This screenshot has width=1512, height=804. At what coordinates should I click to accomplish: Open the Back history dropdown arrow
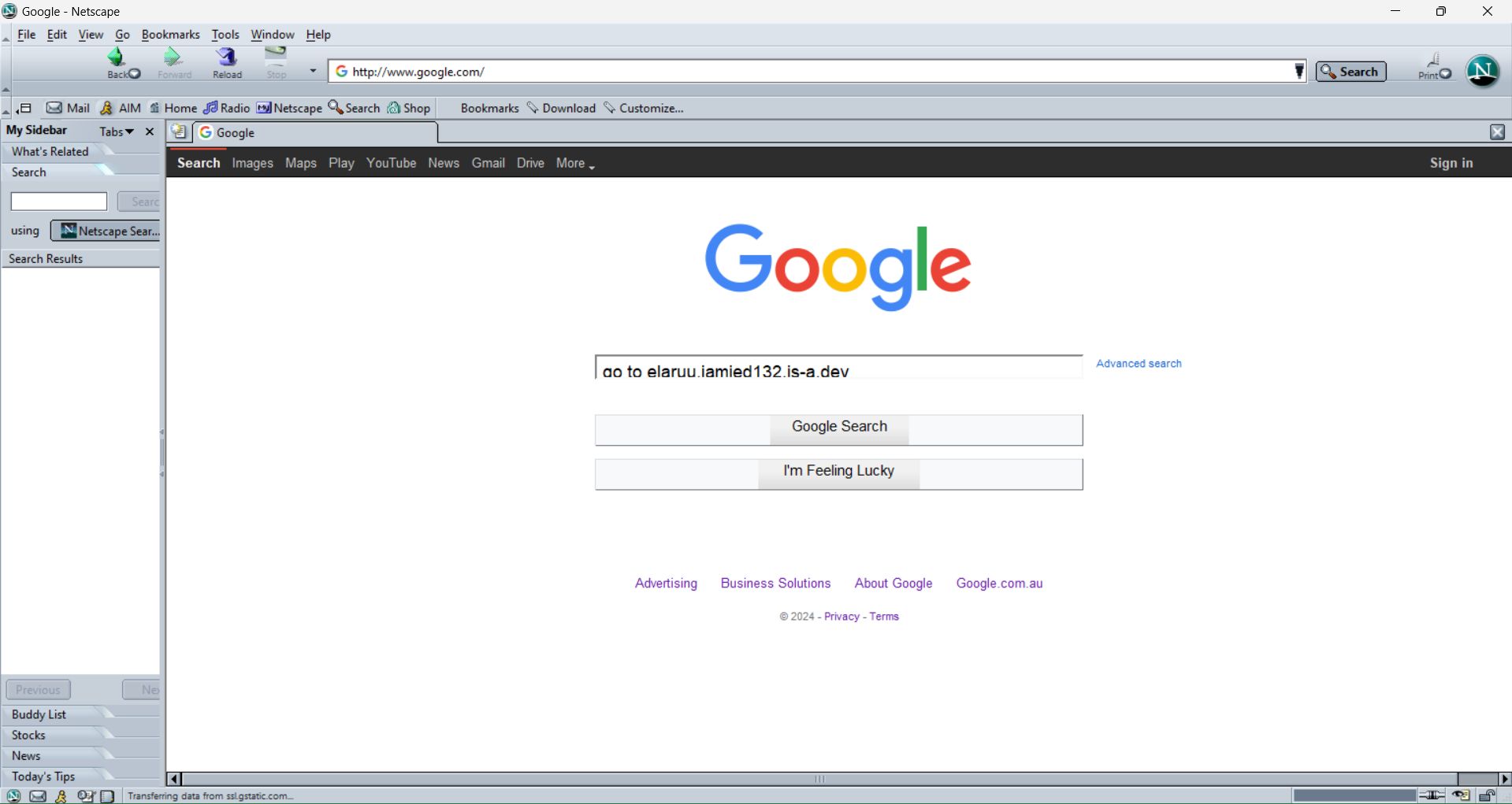click(135, 74)
